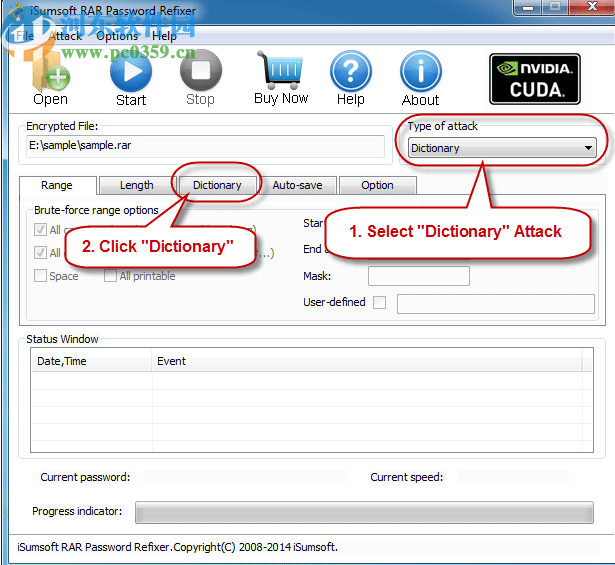Toggle the Space checkbox
615x565 pixels.
pos(40,276)
